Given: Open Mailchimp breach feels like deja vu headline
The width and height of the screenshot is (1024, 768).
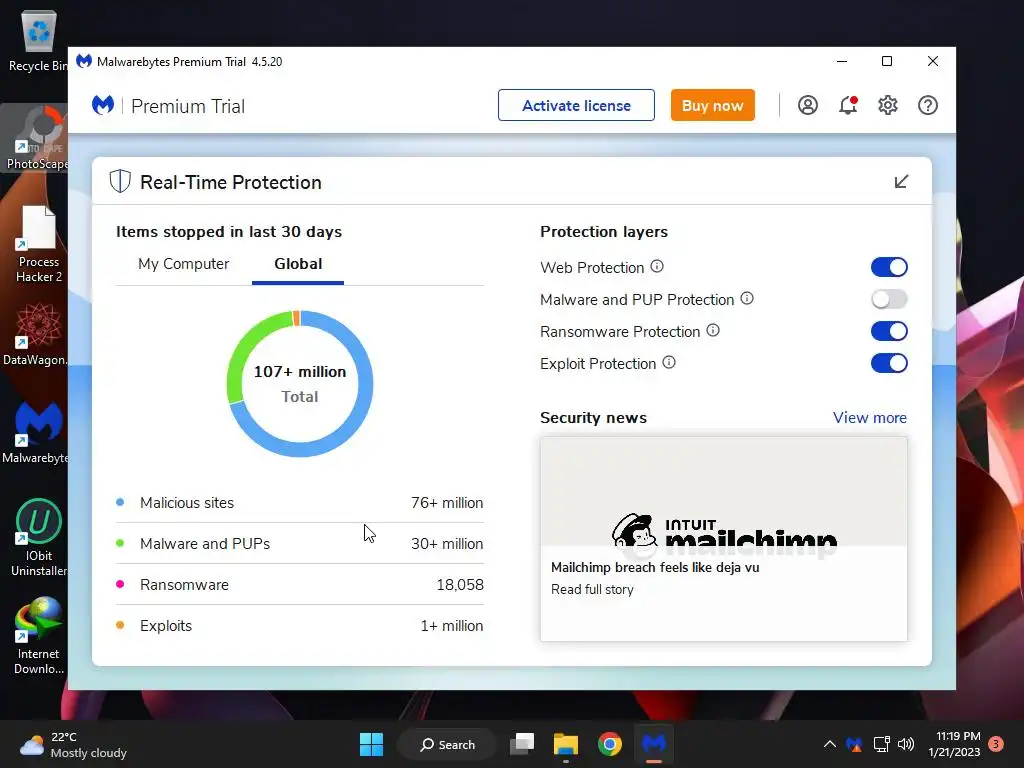Looking at the screenshot, I should (x=655, y=568).
